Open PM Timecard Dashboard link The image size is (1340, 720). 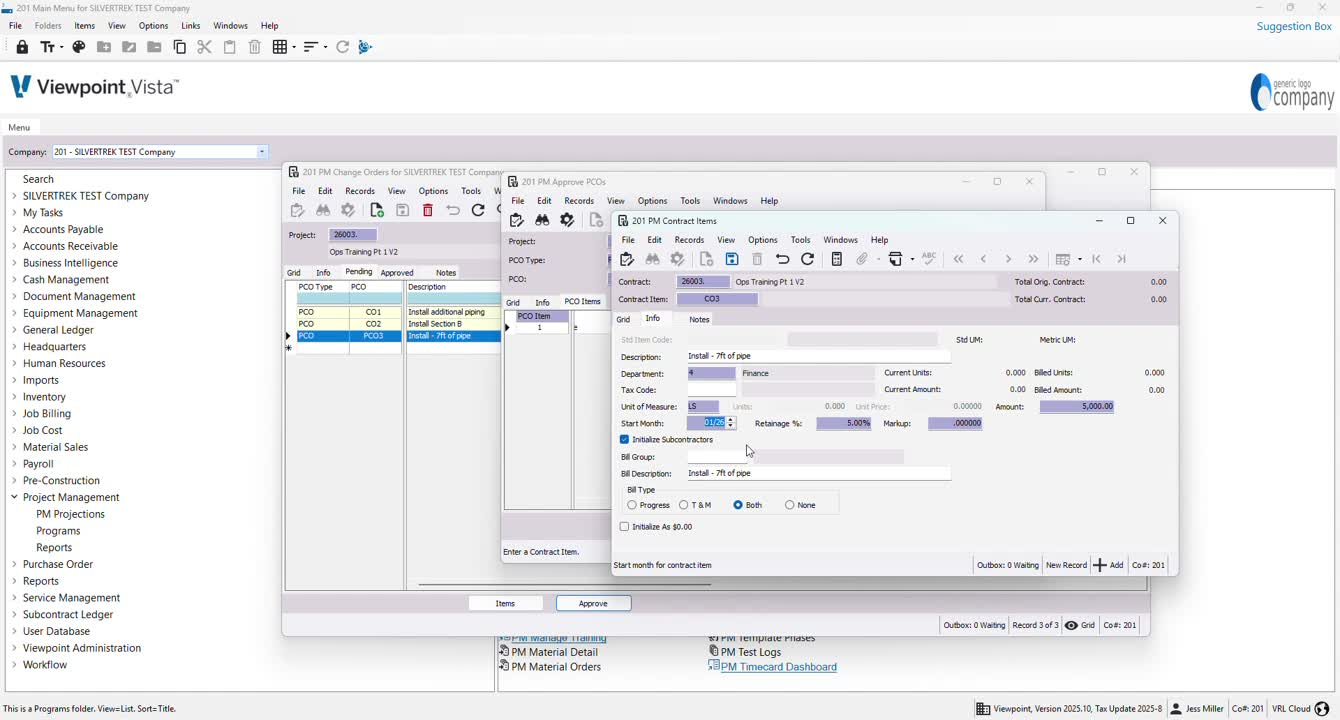[779, 667]
